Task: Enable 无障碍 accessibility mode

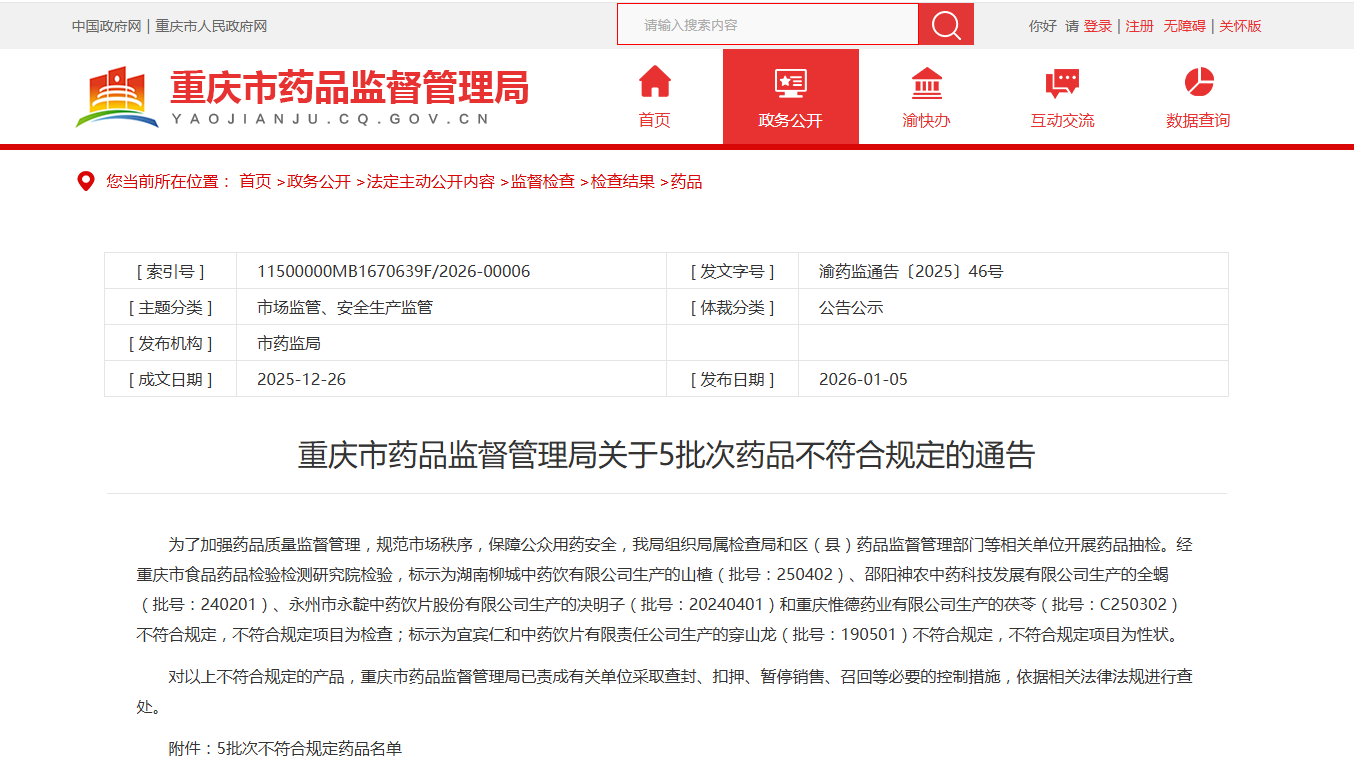Action: [x=1184, y=26]
